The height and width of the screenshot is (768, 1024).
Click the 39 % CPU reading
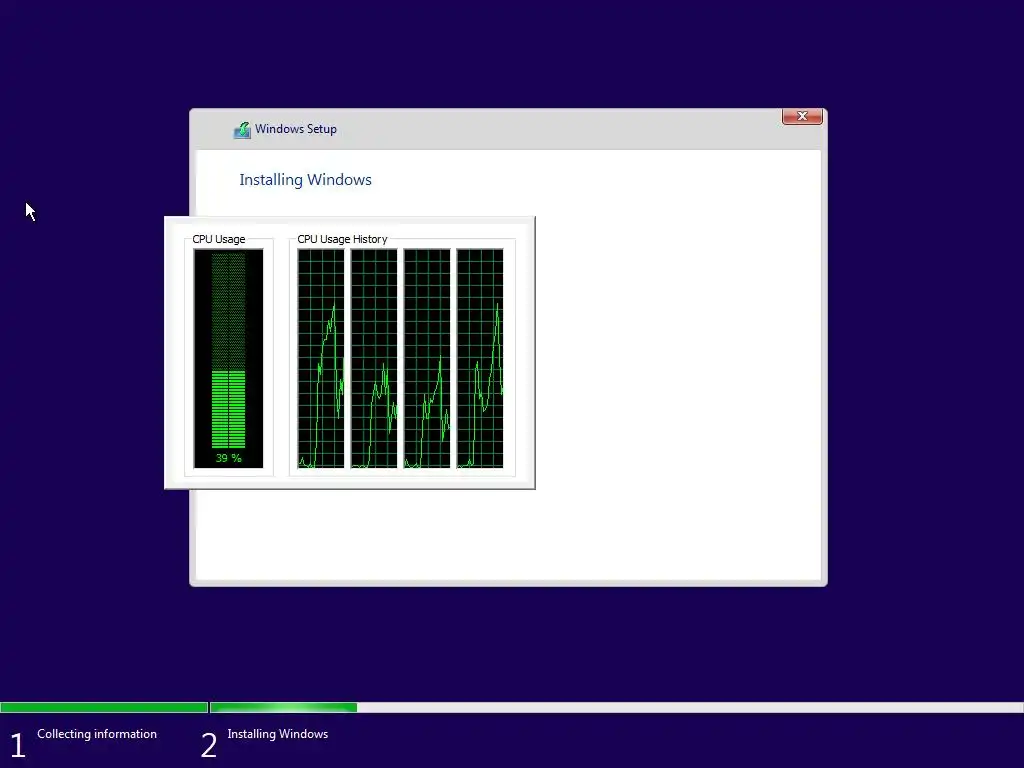click(x=229, y=458)
